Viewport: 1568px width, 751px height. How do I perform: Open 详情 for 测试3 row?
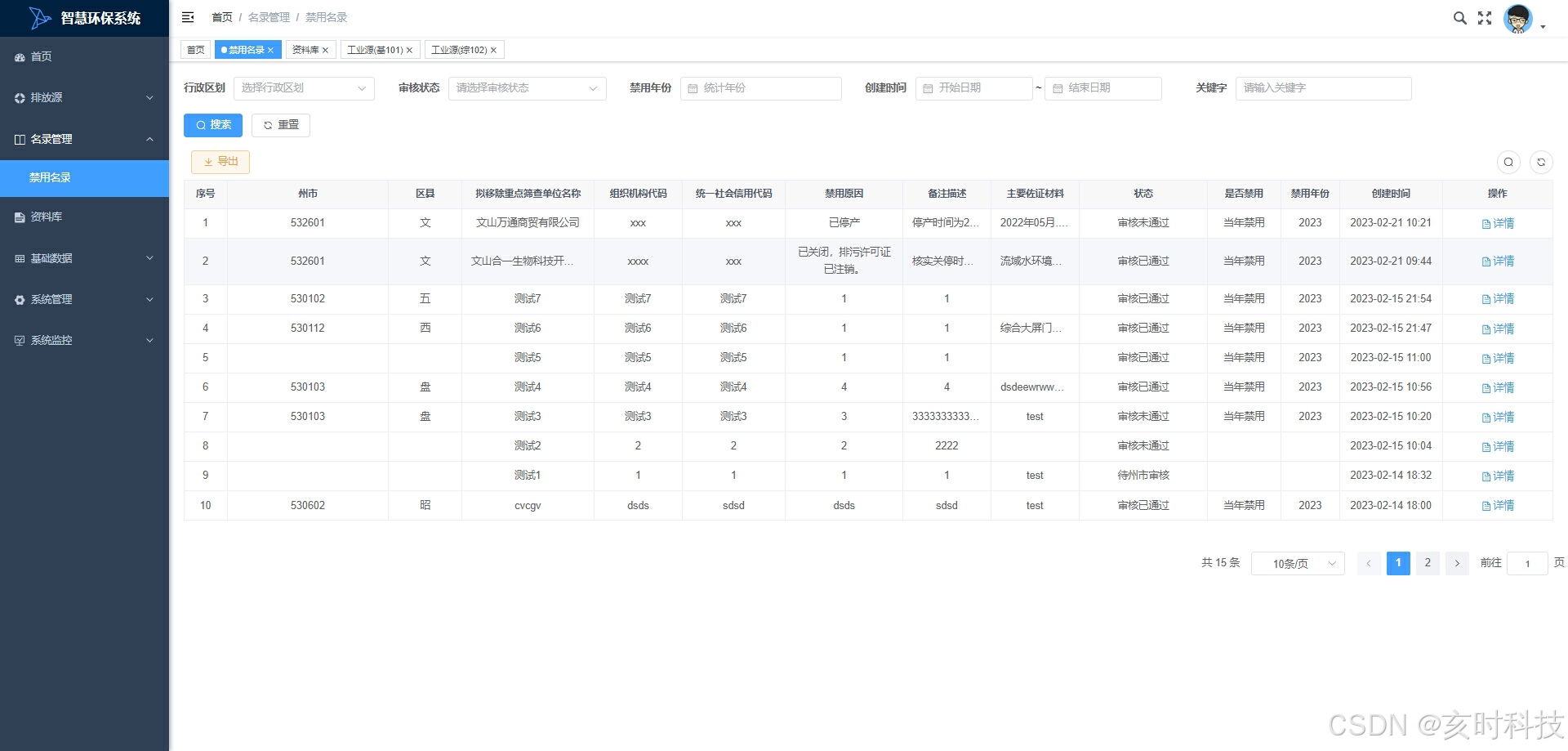point(1498,417)
